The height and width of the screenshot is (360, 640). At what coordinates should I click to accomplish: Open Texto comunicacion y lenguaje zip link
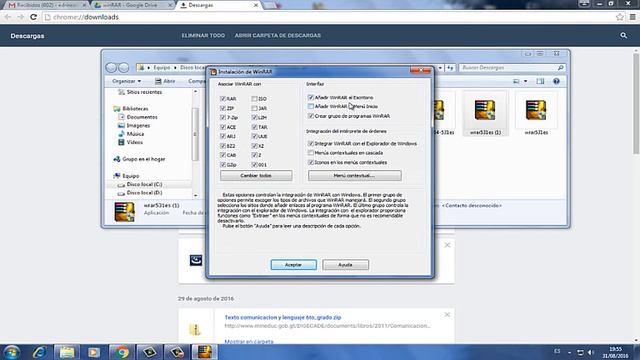[x=283, y=317]
